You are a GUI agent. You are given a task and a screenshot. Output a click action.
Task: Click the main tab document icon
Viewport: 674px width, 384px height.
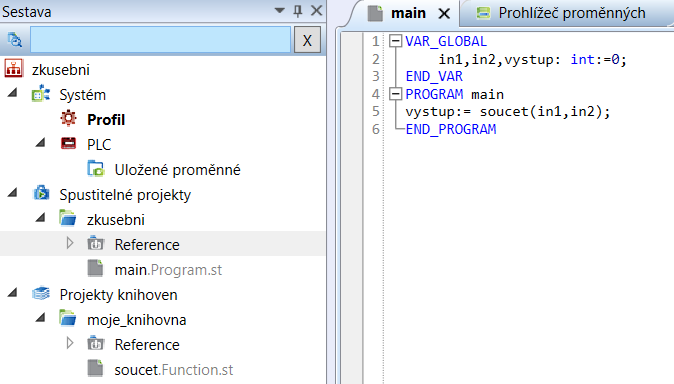click(x=375, y=13)
